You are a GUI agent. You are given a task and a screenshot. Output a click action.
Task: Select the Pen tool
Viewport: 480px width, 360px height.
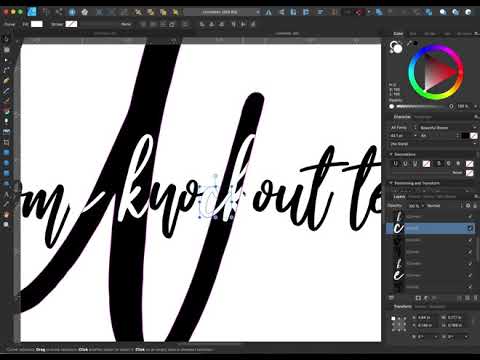[6, 81]
